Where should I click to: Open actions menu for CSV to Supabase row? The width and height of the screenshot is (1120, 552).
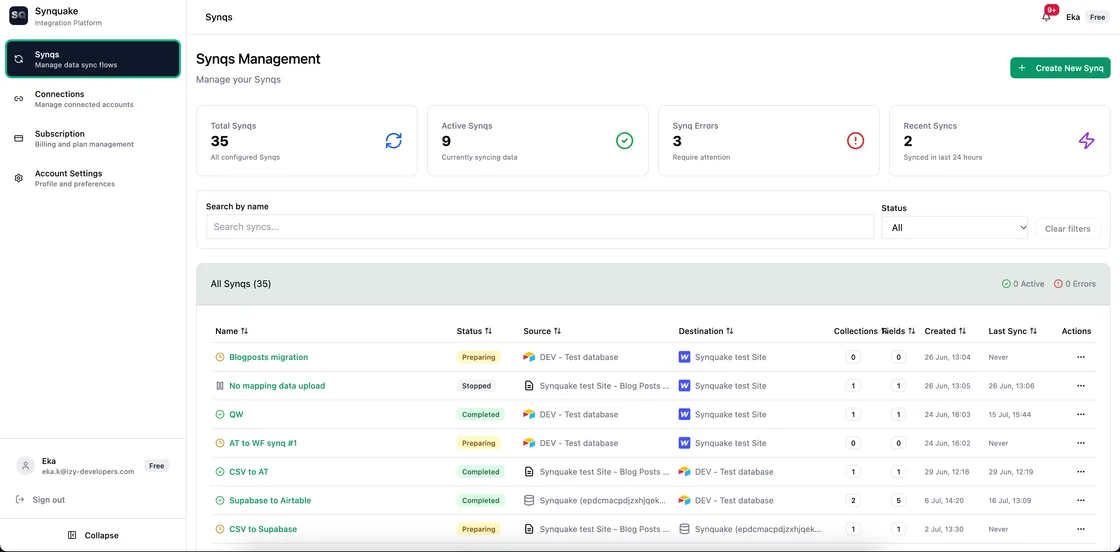coord(1081,529)
